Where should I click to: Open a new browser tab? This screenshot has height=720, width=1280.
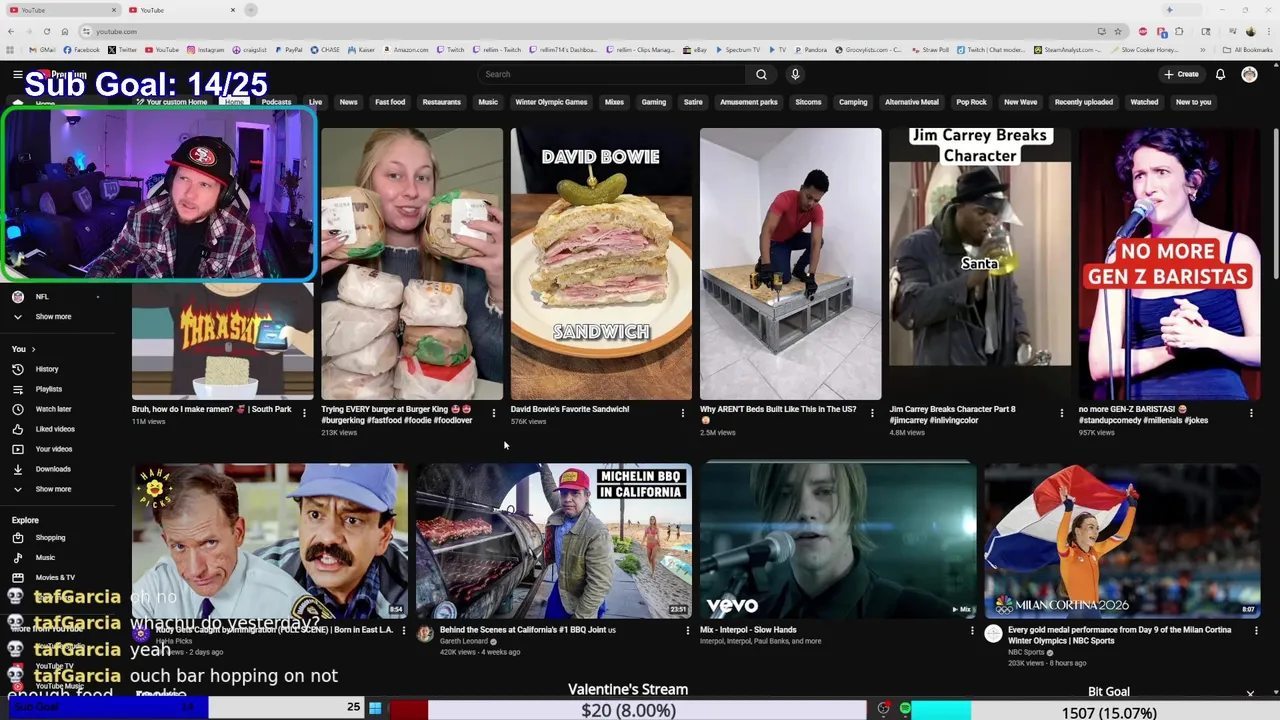click(250, 10)
